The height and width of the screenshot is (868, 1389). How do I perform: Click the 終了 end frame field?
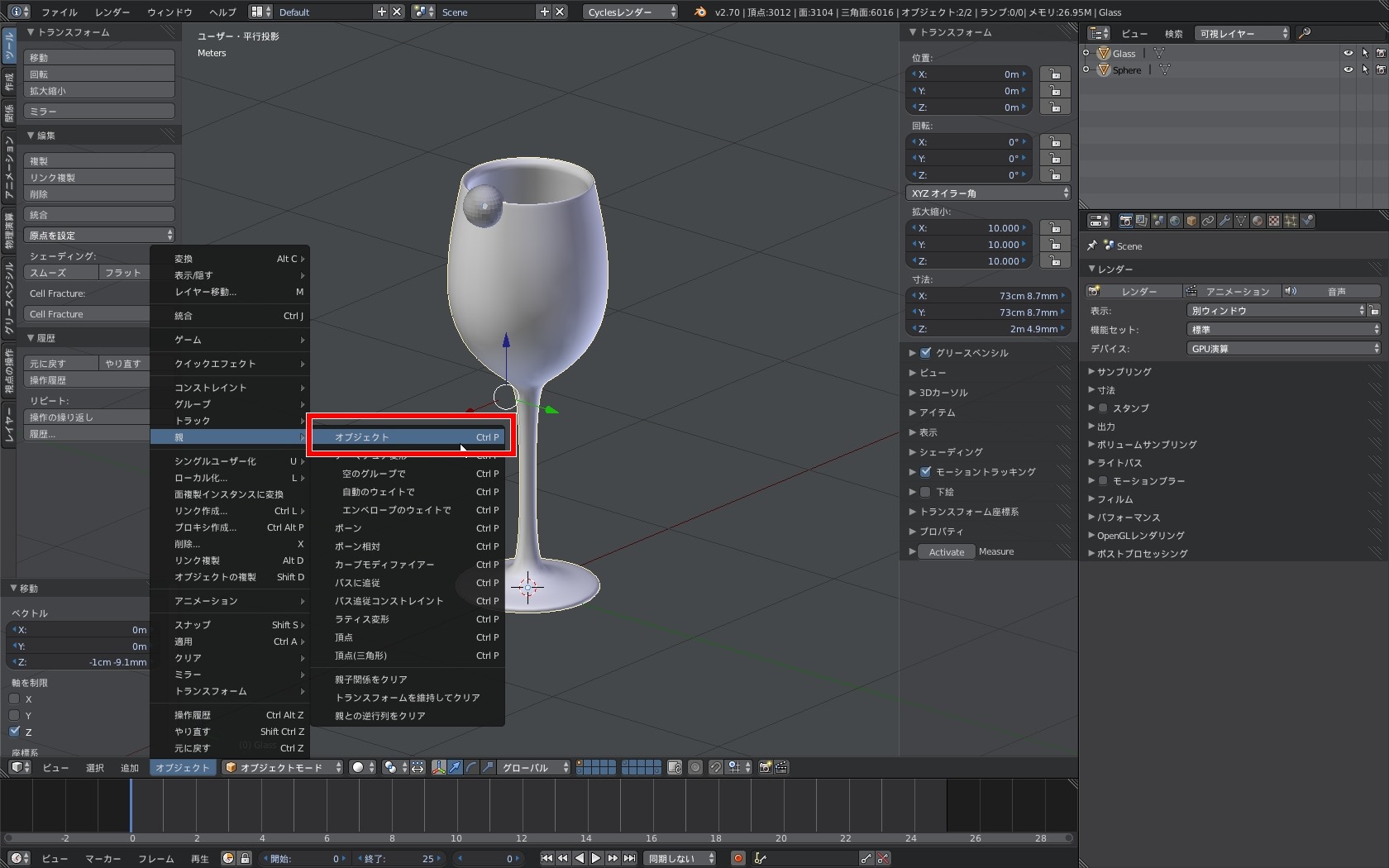[401, 858]
